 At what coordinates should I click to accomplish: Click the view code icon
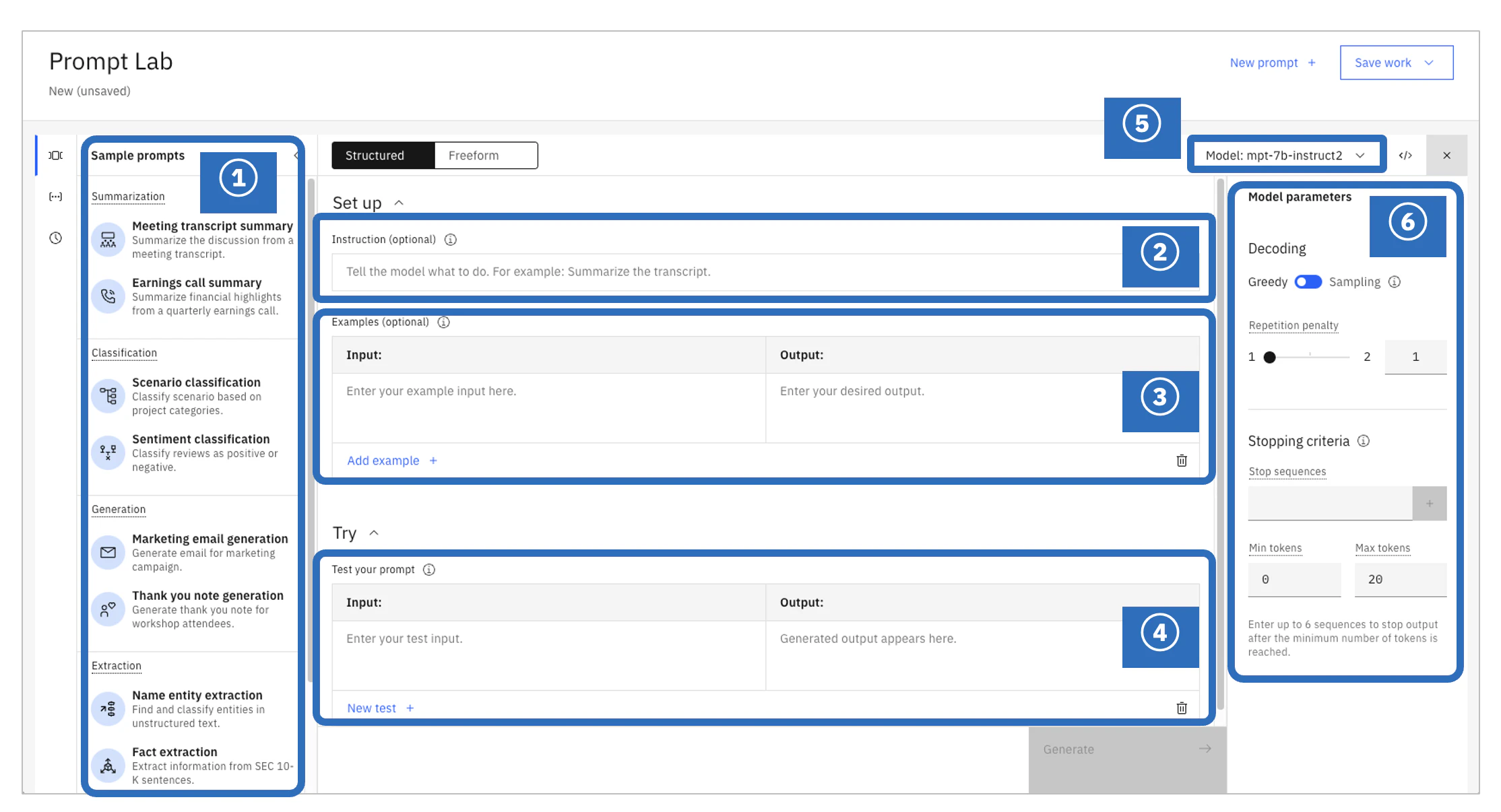point(1405,156)
